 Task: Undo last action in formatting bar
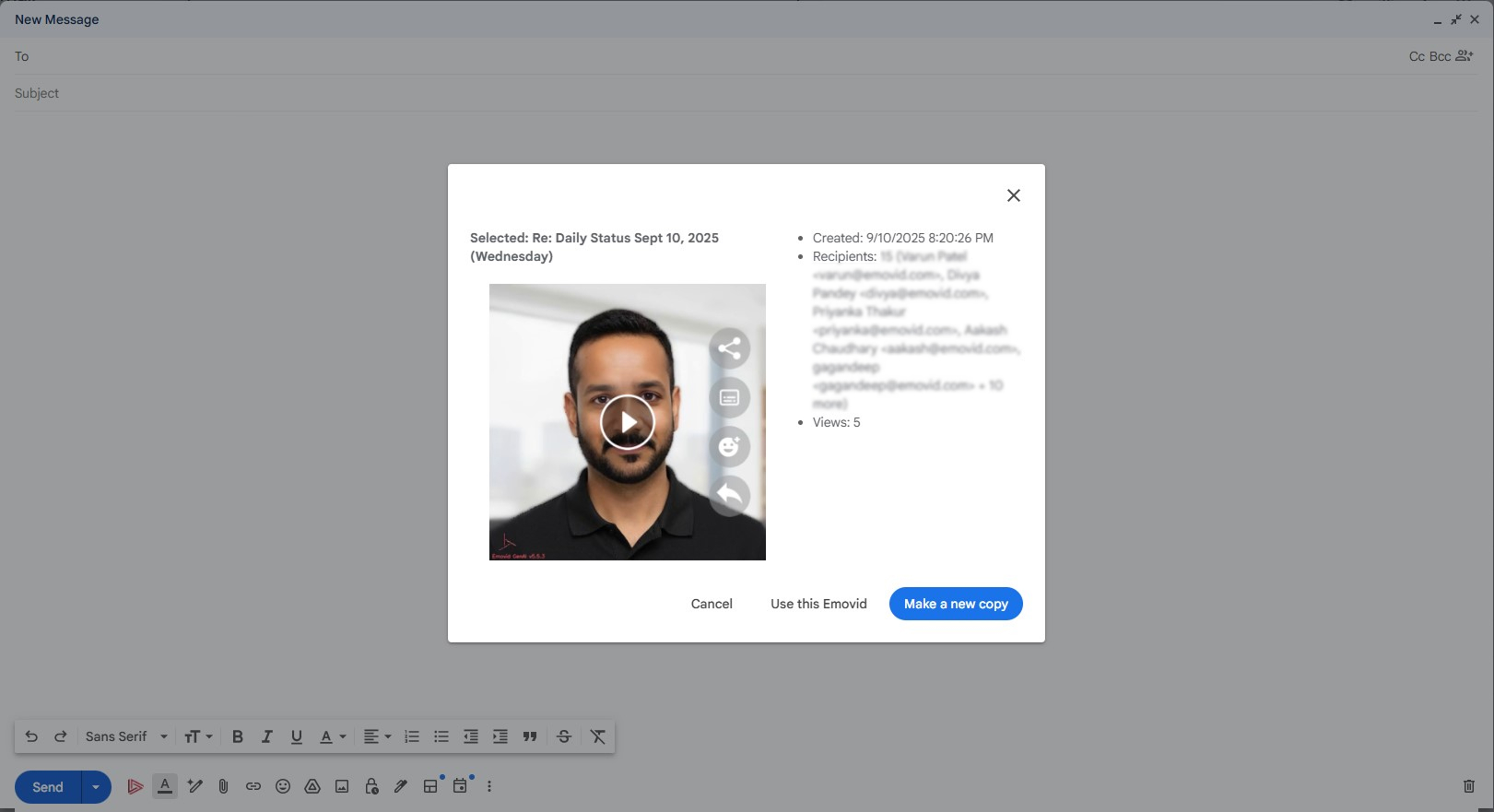(x=31, y=736)
